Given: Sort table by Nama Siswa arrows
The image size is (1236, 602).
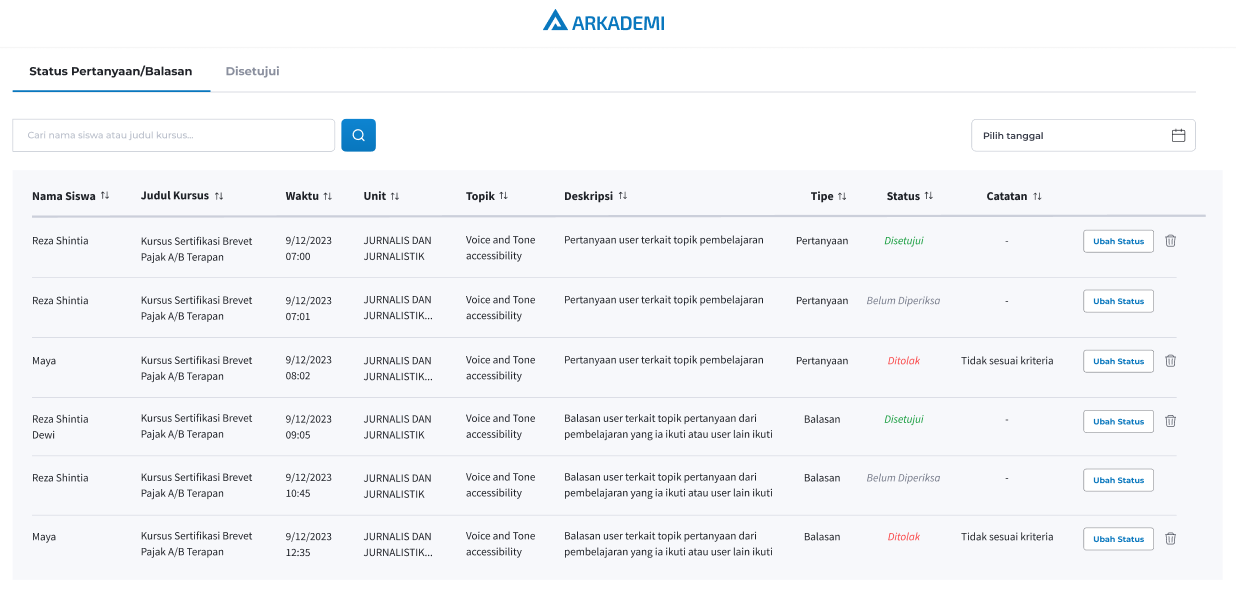Looking at the screenshot, I should click(x=105, y=196).
